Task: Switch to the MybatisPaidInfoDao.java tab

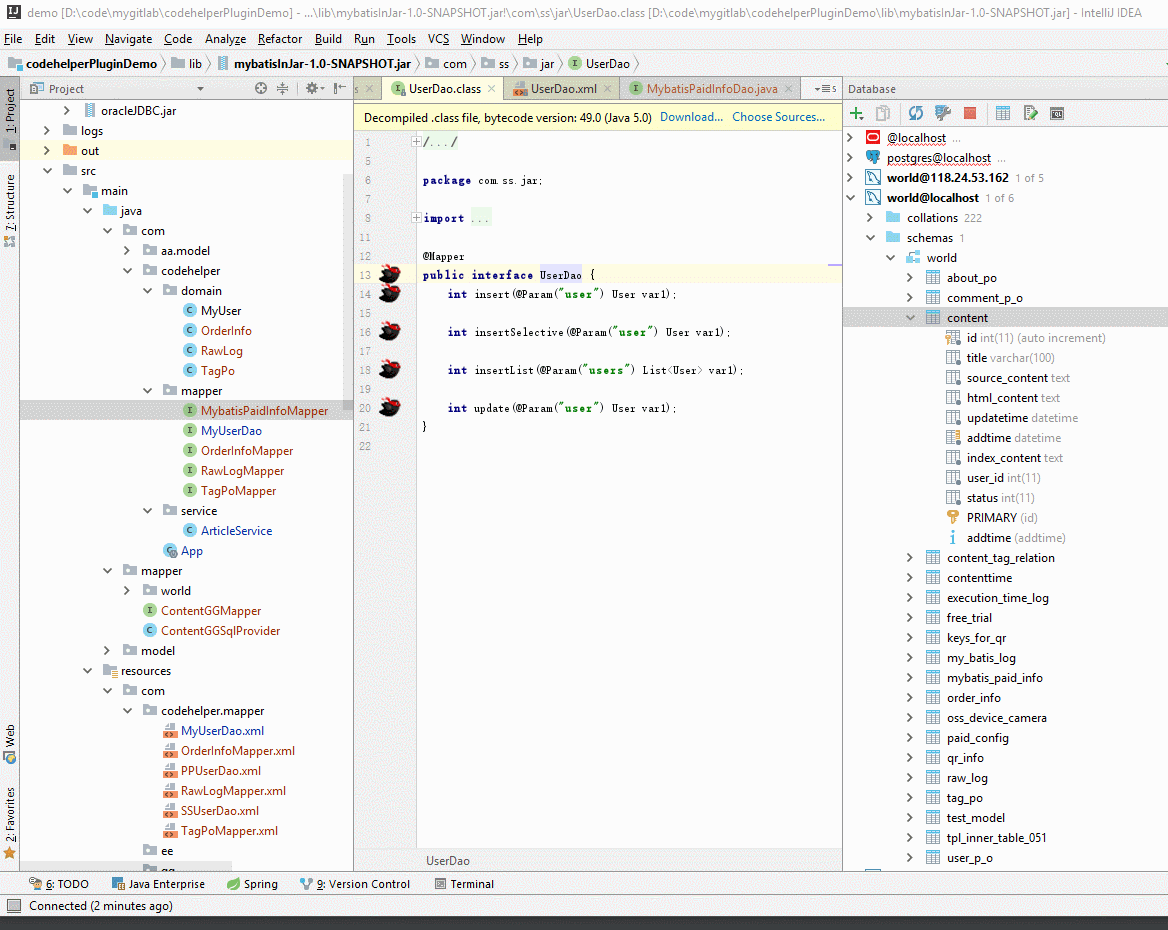Action: click(711, 88)
